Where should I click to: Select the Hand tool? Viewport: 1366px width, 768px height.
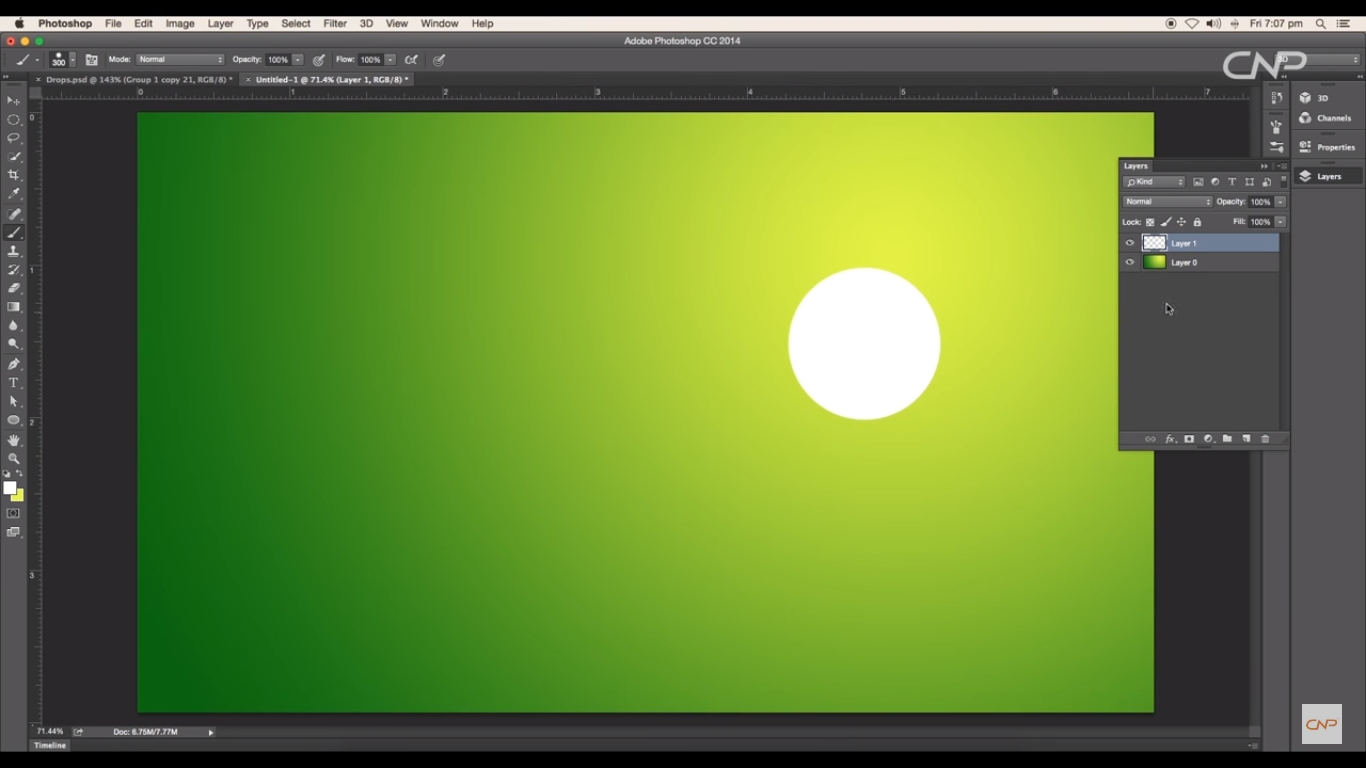tap(14, 440)
